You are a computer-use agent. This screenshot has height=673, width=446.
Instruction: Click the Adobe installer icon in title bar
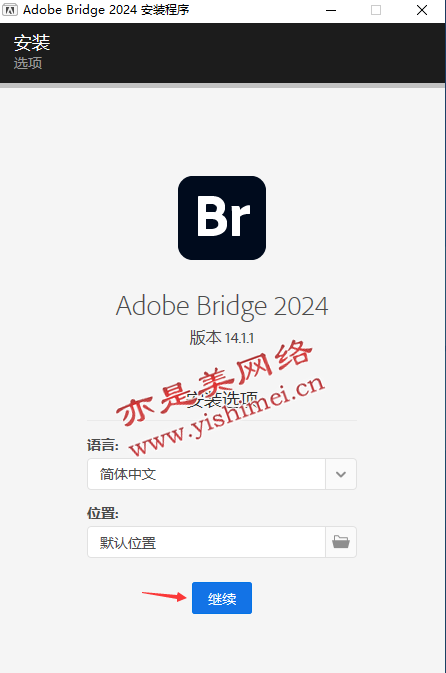[x=9, y=9]
